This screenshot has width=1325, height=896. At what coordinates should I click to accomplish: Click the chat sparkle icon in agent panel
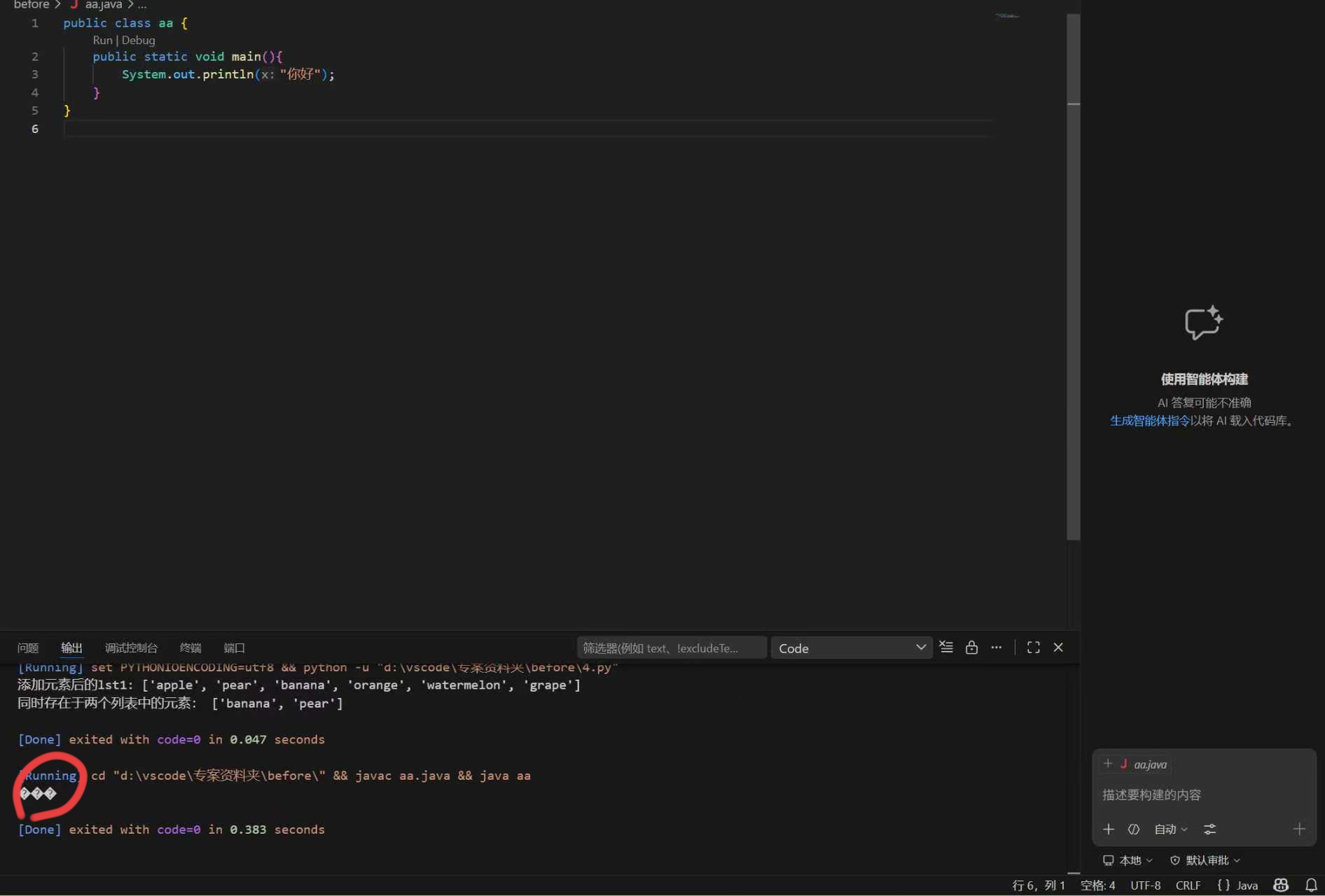pyautogui.click(x=1204, y=323)
